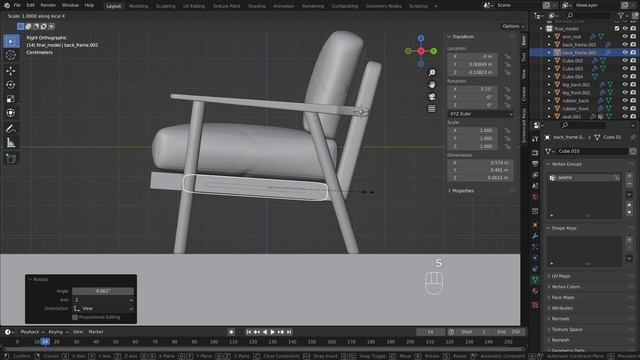Play the animation forward
This screenshot has width=640, height=360.
click(273, 332)
